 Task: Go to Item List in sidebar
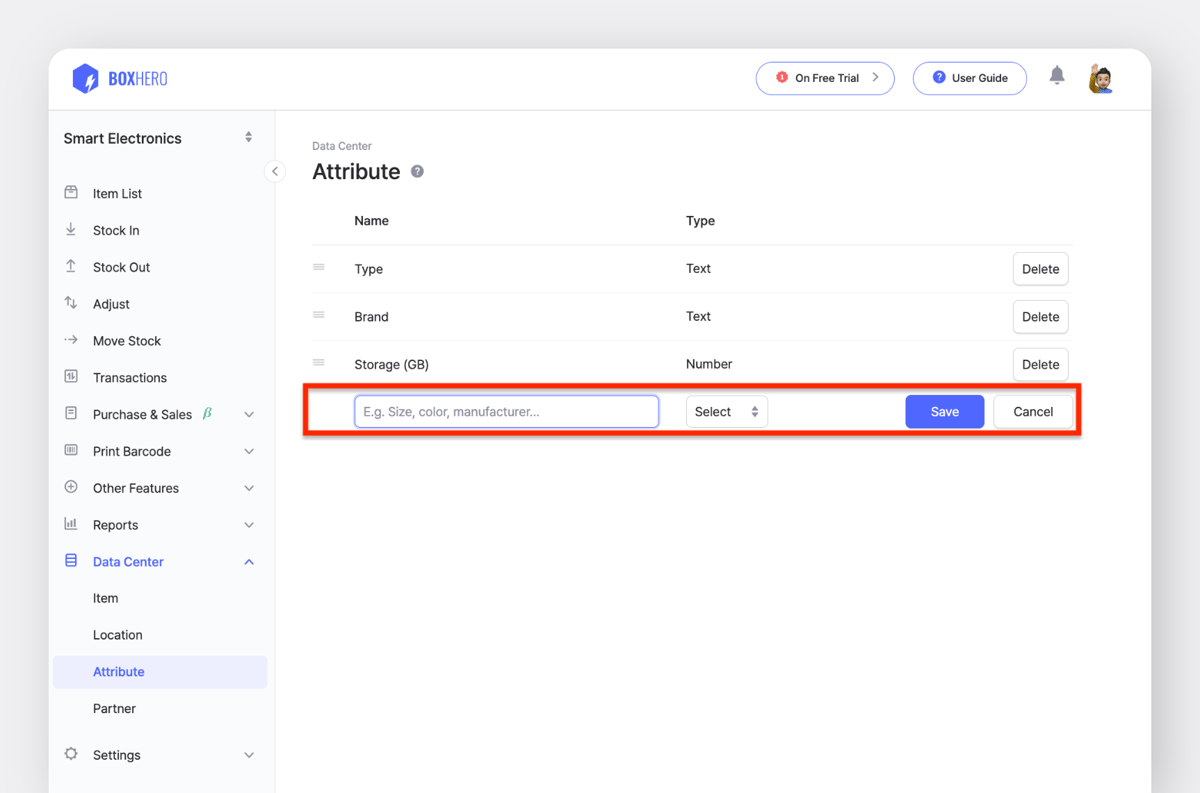click(x=117, y=194)
